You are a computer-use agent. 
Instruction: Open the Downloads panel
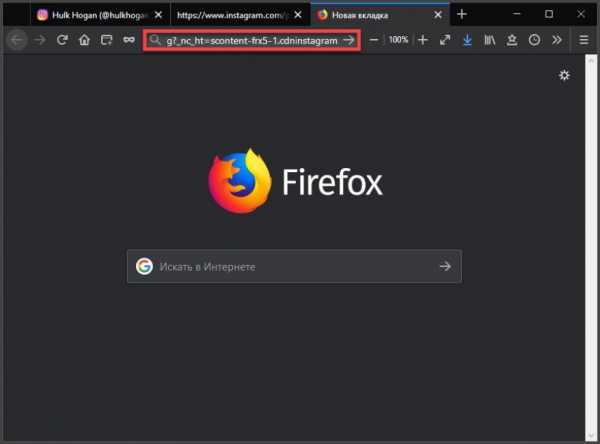point(467,40)
